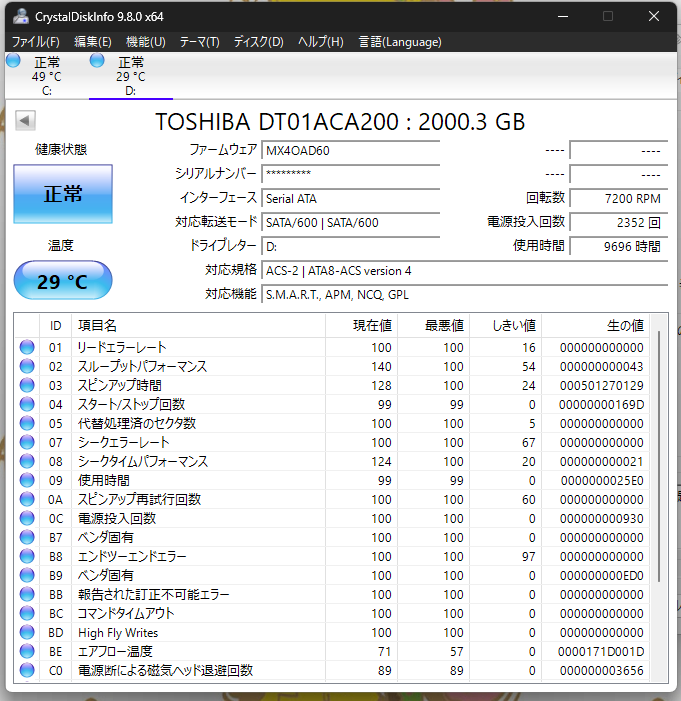Click status orb for B9 ベンダ固有
The width and height of the screenshot is (681, 701).
click(27, 575)
